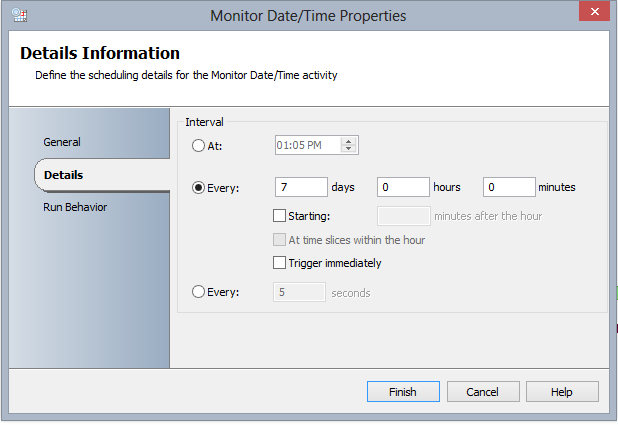This screenshot has height=425, width=618.
Task: Click the minutes input field
Action: 509,187
